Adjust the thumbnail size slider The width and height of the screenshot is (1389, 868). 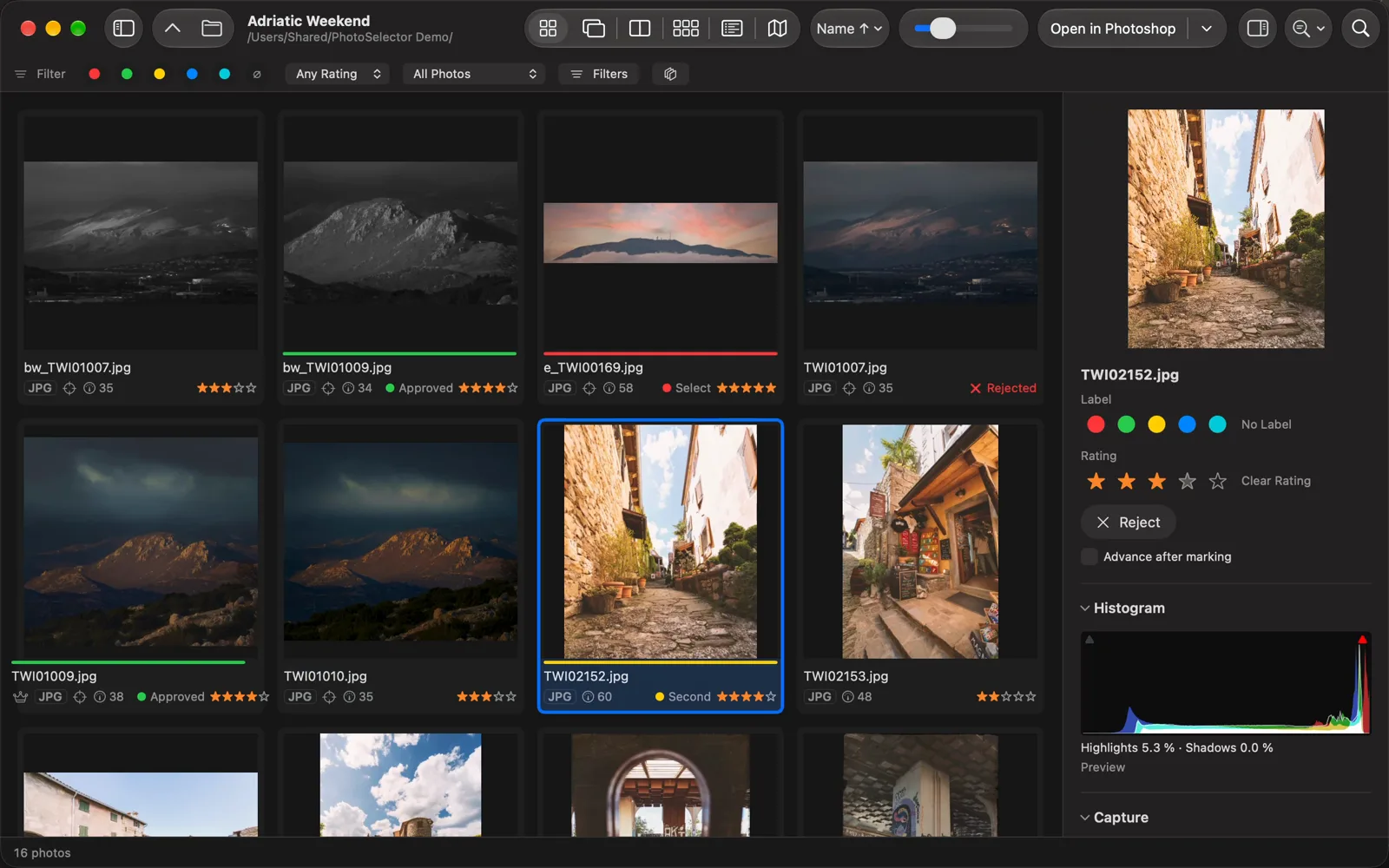tap(963, 29)
